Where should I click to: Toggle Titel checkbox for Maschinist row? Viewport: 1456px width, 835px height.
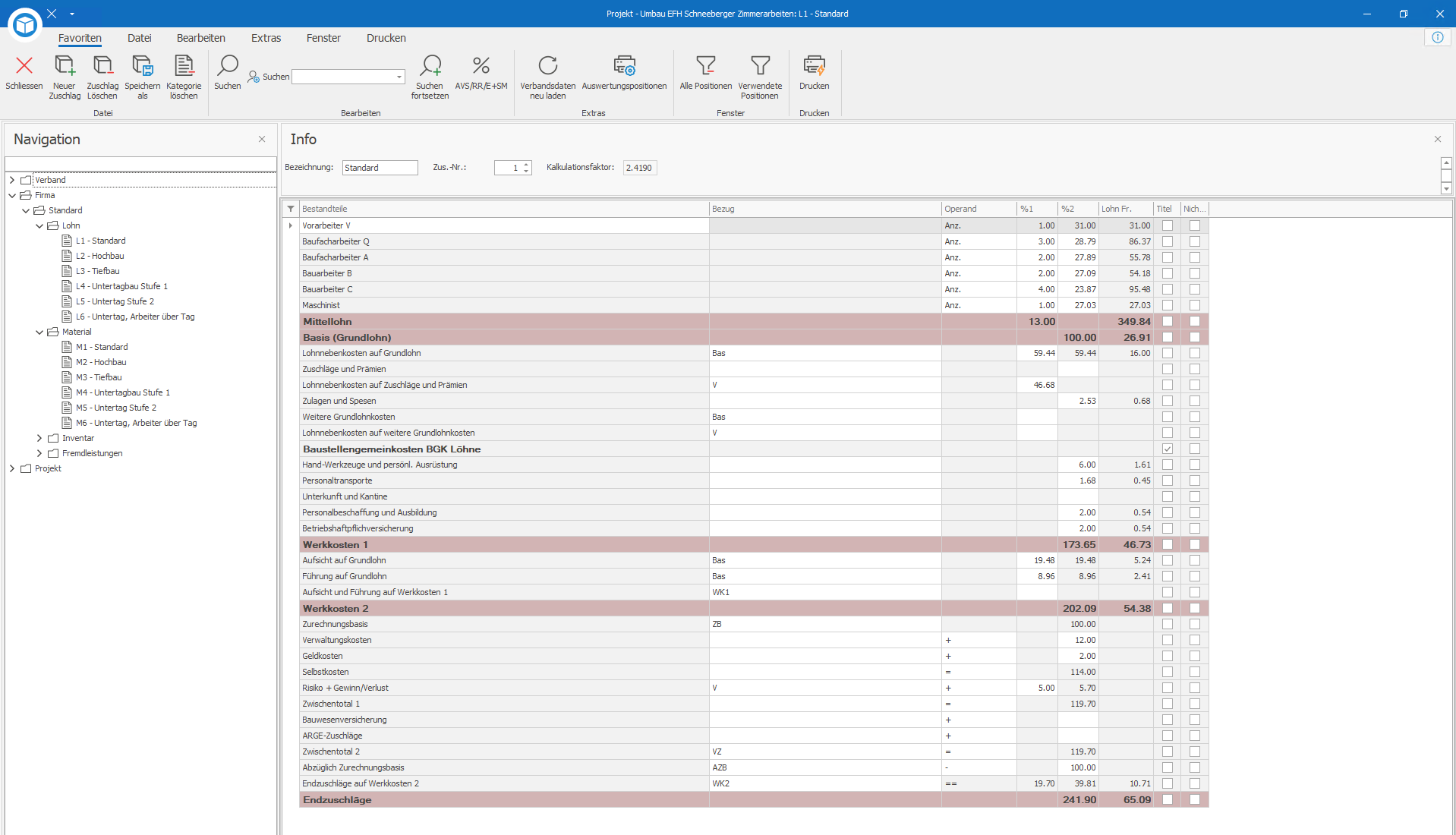(1168, 305)
